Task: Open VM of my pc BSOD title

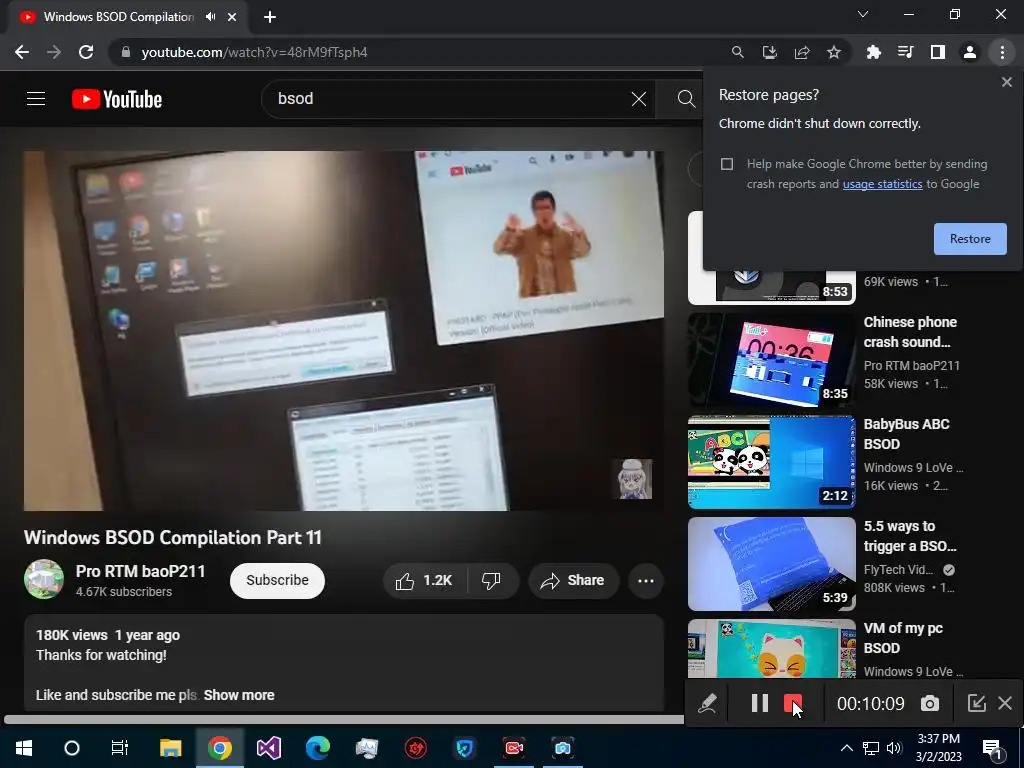Action: pyautogui.click(x=903, y=638)
